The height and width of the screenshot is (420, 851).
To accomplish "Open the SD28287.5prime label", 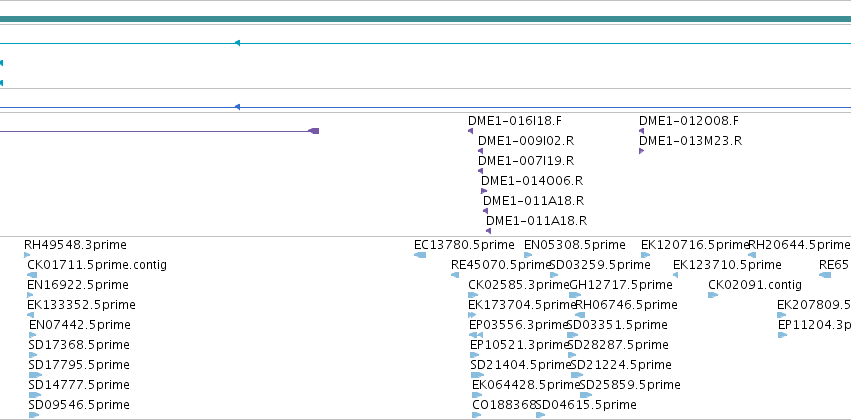I will click(x=618, y=345).
